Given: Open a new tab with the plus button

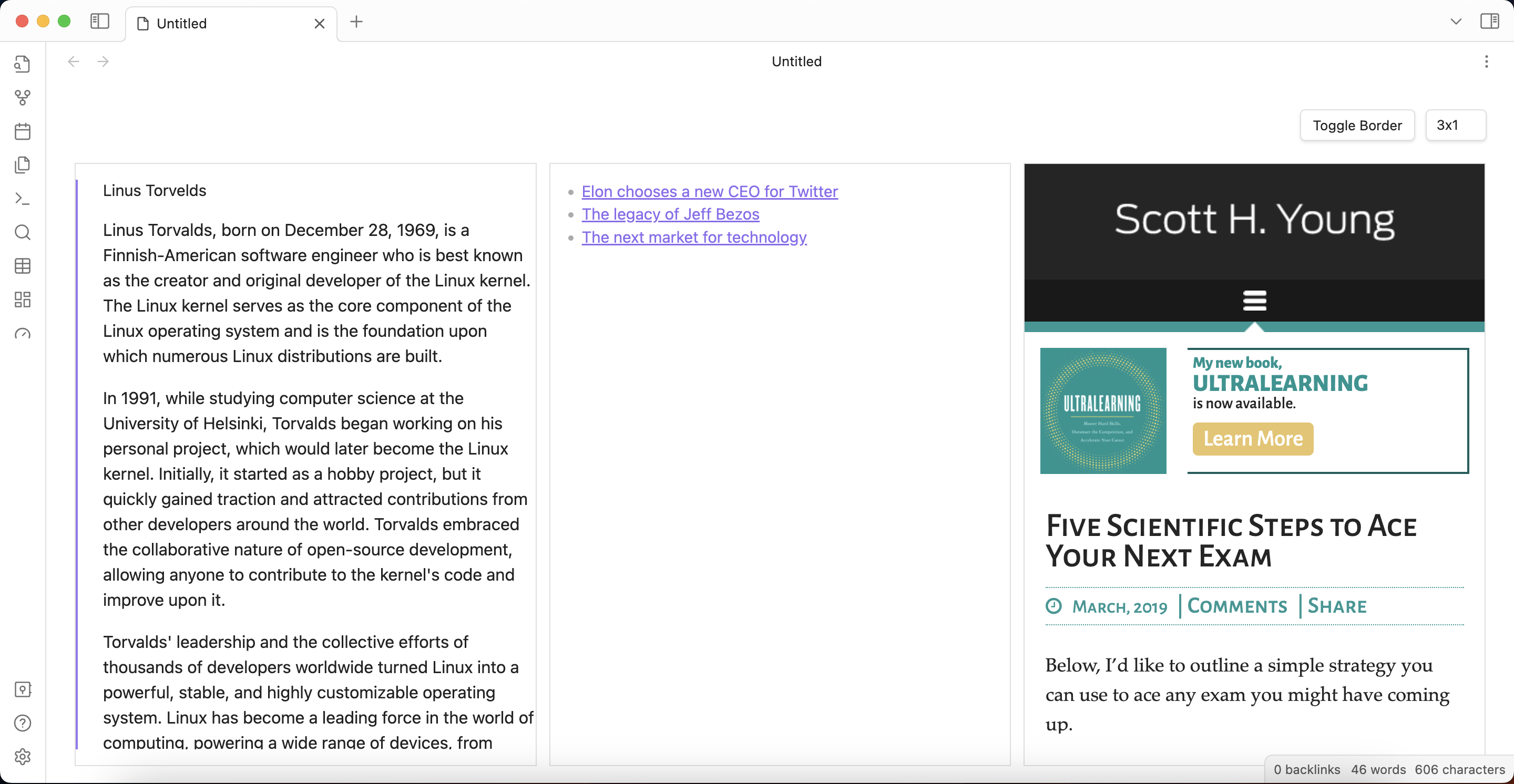Looking at the screenshot, I should 357,22.
